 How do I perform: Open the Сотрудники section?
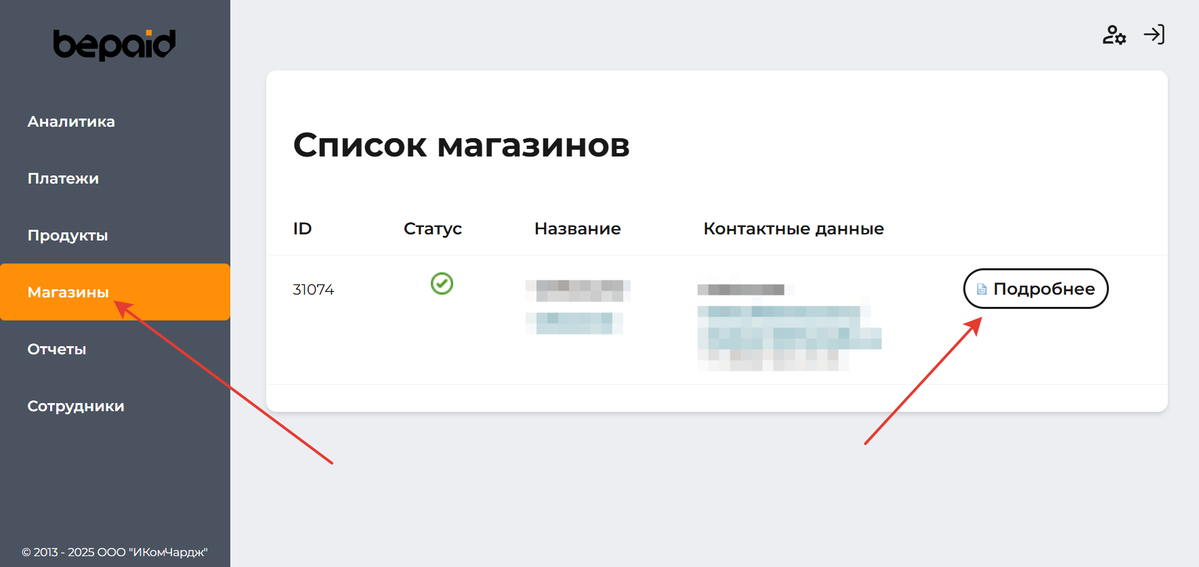coord(76,406)
